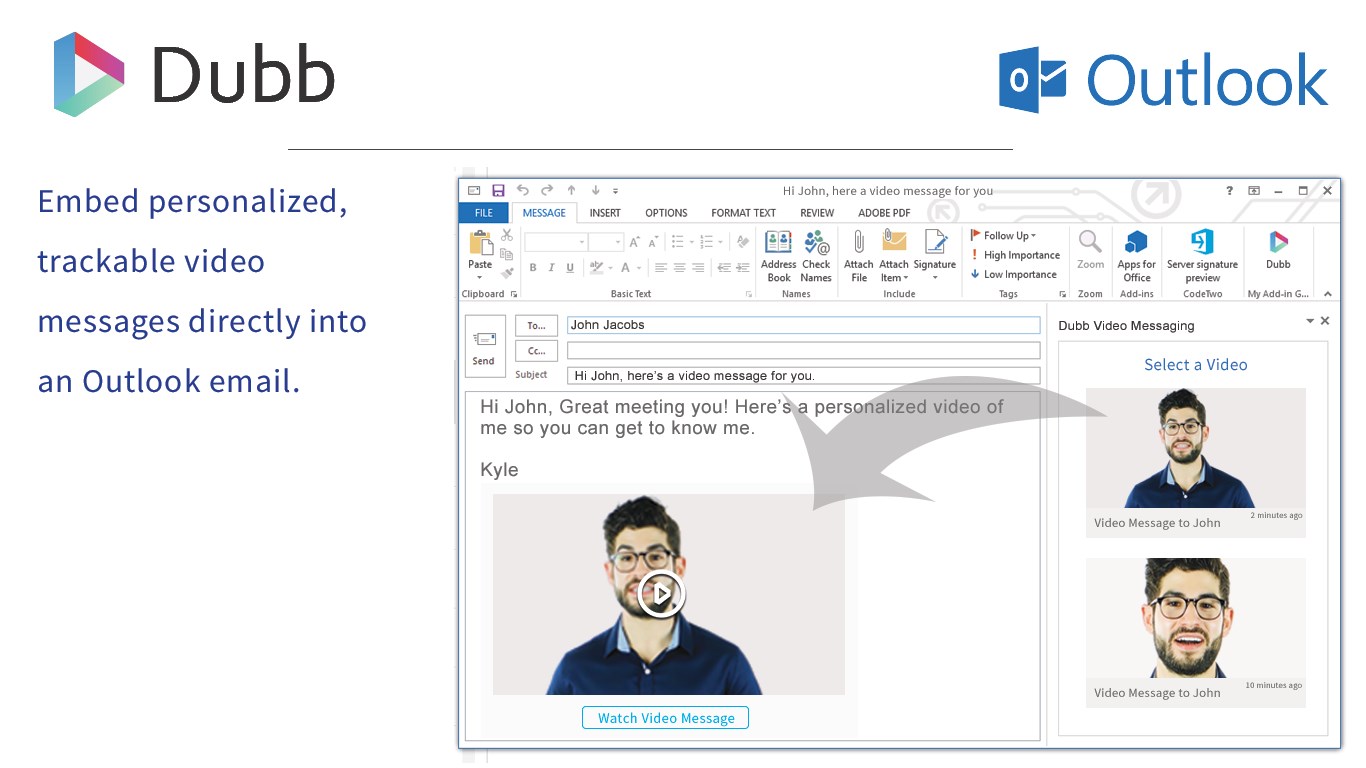Viewport: 1366px width, 768px height.
Task: Increase paragraph indent
Action: point(743,267)
